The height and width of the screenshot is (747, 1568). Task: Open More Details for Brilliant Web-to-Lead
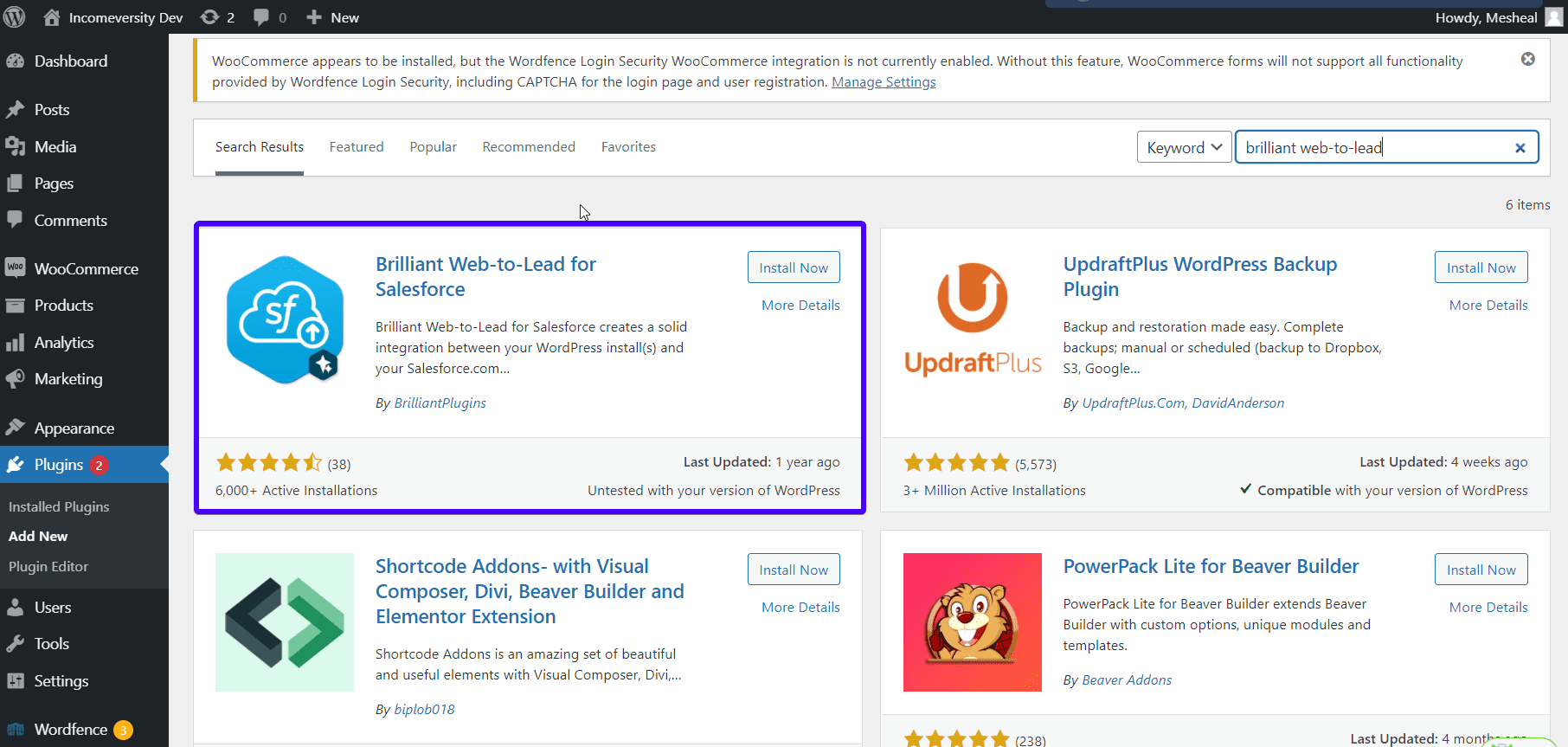point(800,305)
